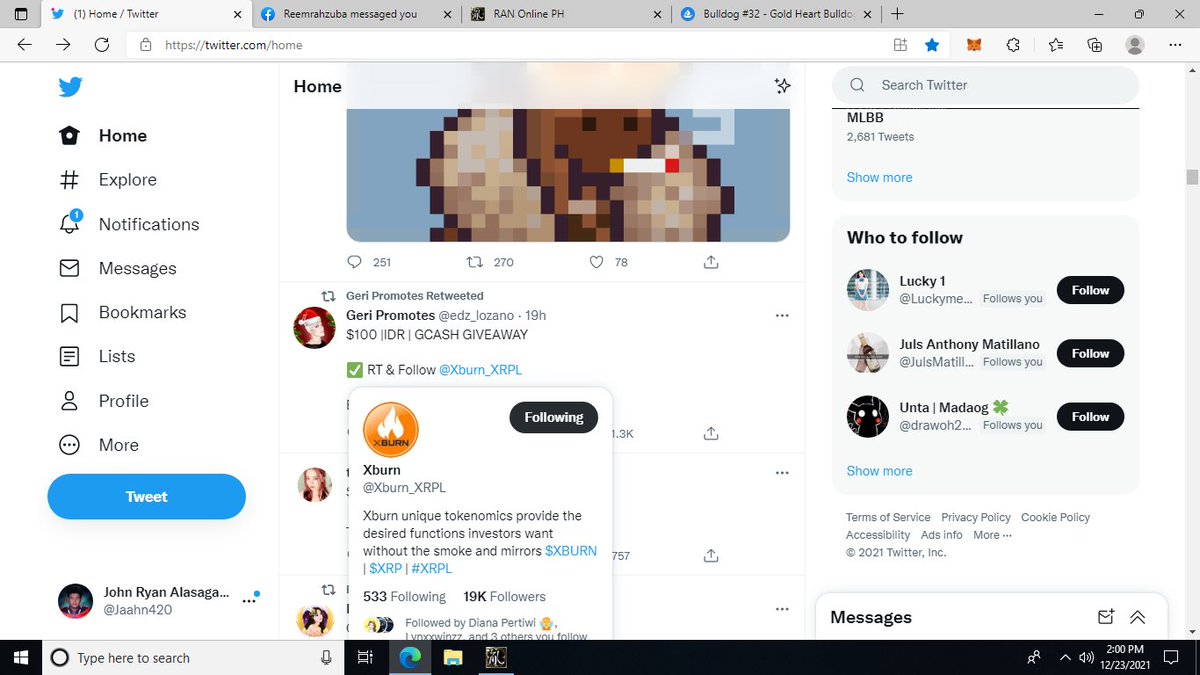Click the blue Tweet button

[146, 497]
